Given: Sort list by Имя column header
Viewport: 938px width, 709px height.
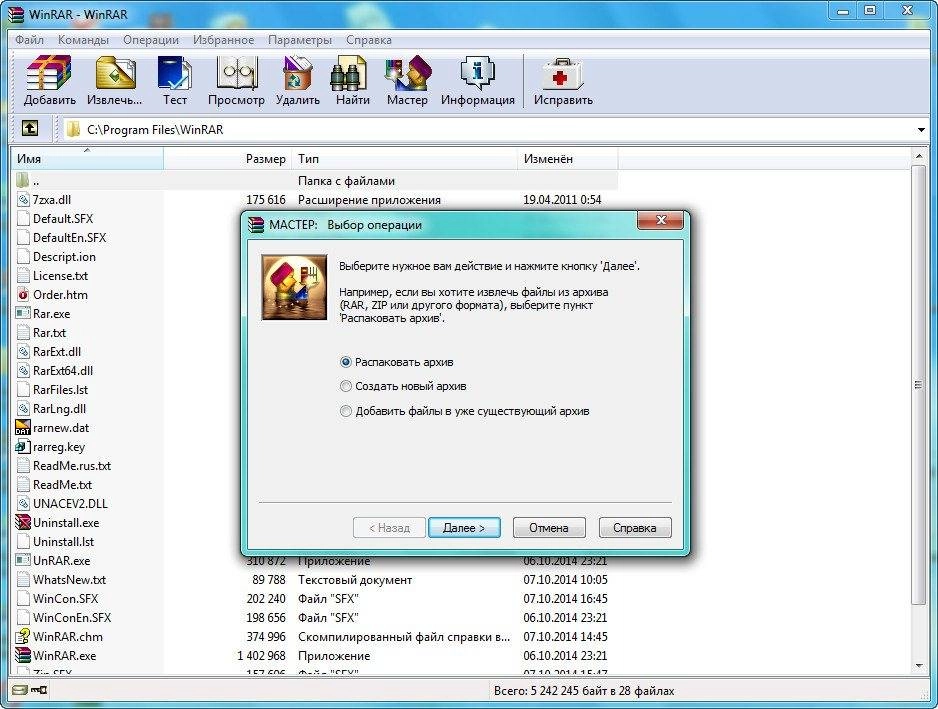Looking at the screenshot, I should click(x=87, y=159).
